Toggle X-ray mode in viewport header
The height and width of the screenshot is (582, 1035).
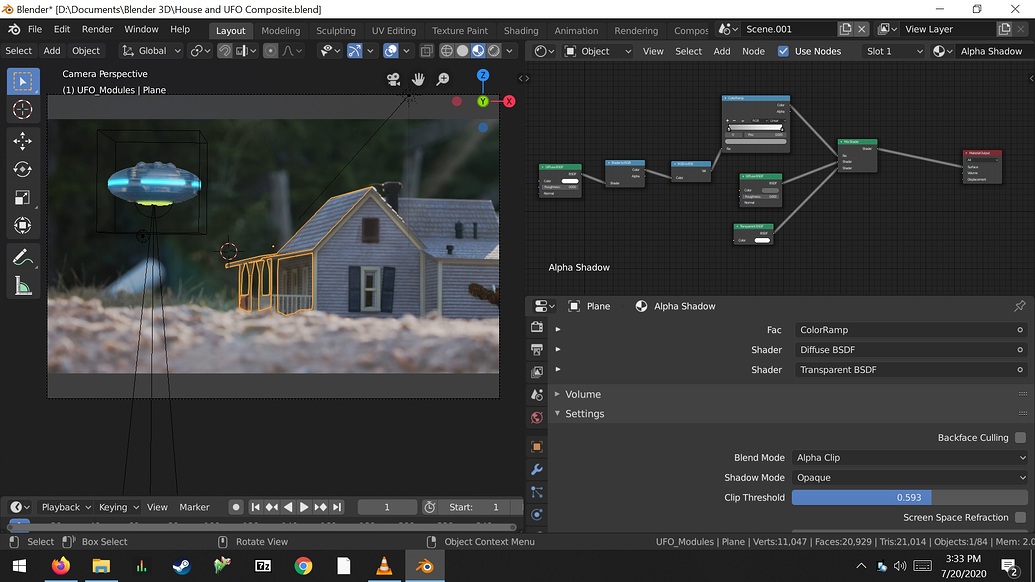tap(426, 51)
